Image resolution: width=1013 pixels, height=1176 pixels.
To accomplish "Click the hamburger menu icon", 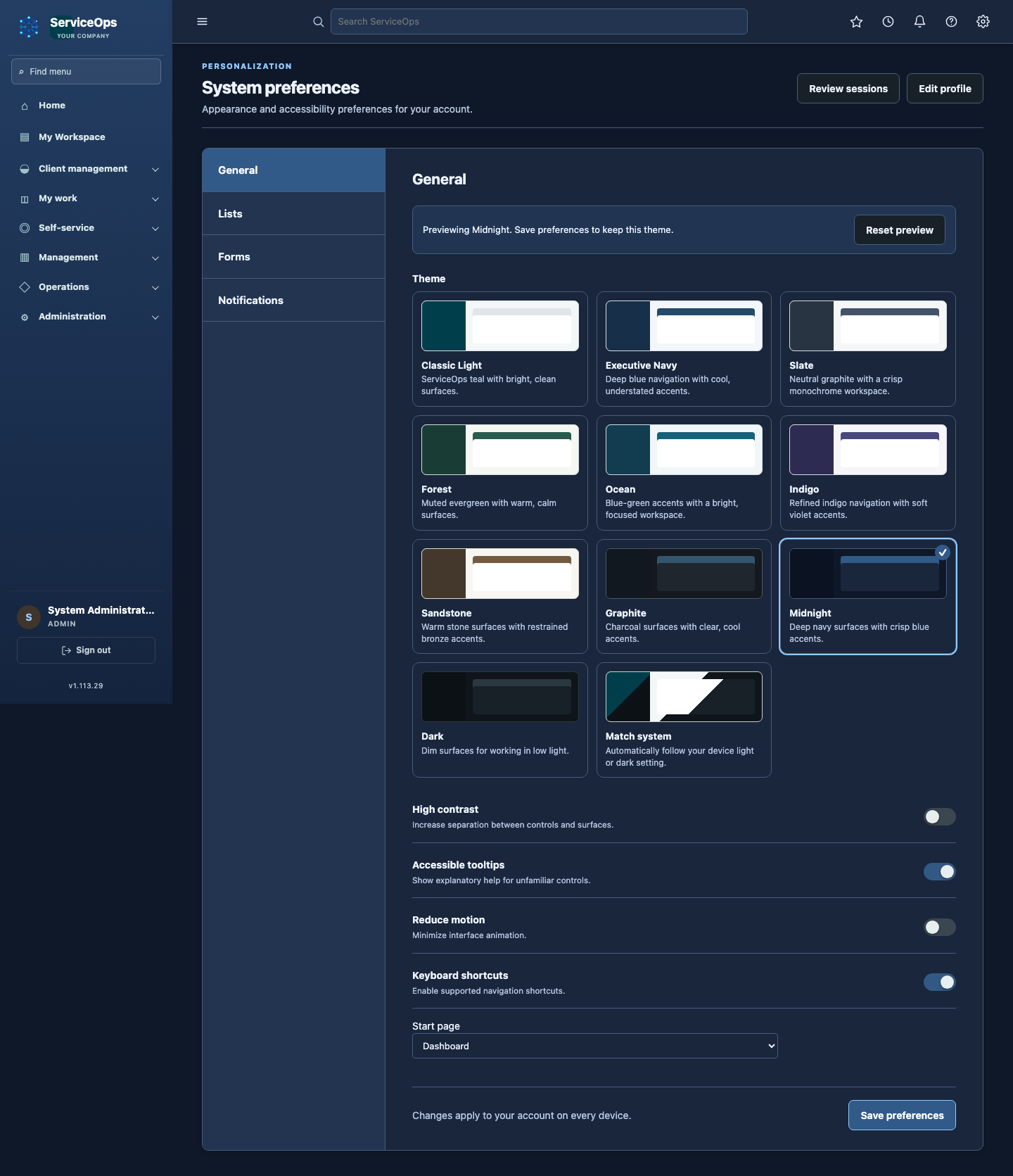I will (202, 21).
